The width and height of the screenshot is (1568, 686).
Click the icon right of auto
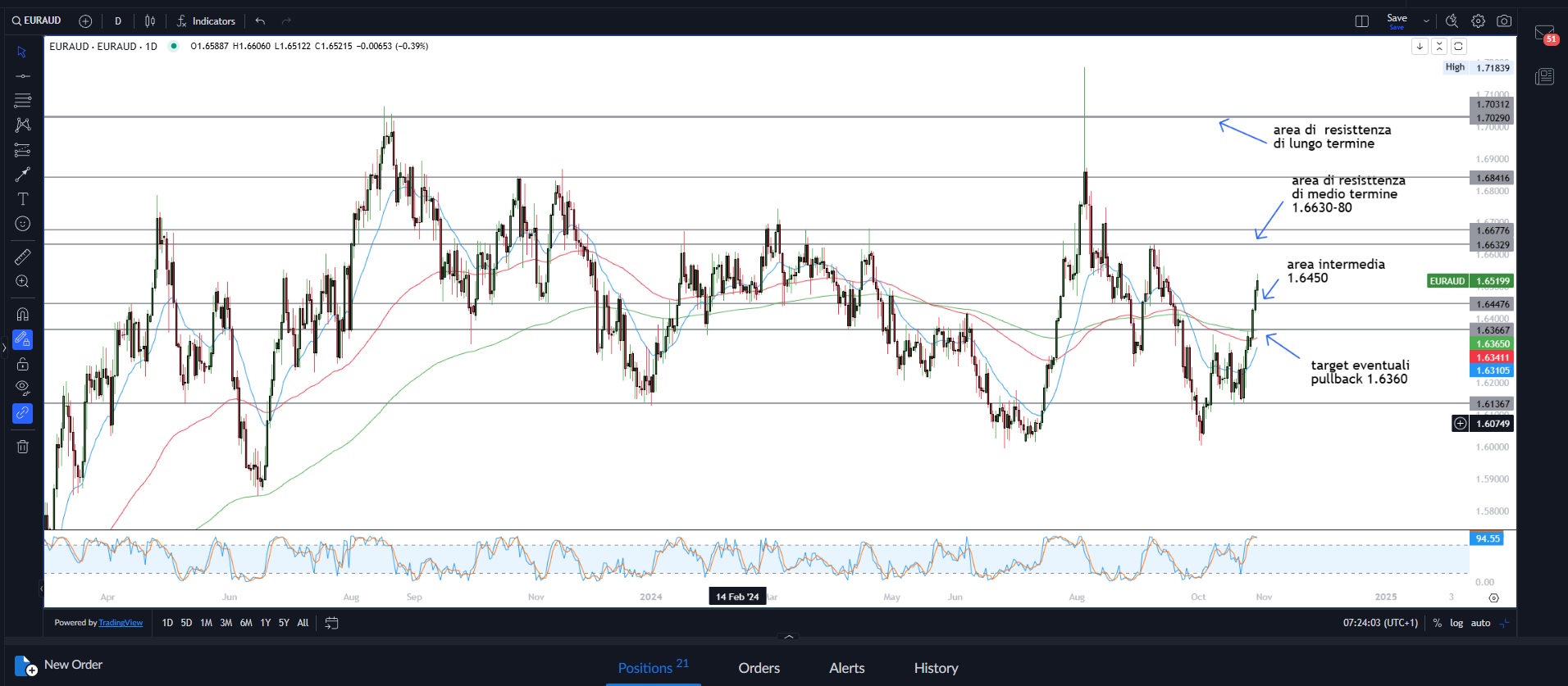1504,623
